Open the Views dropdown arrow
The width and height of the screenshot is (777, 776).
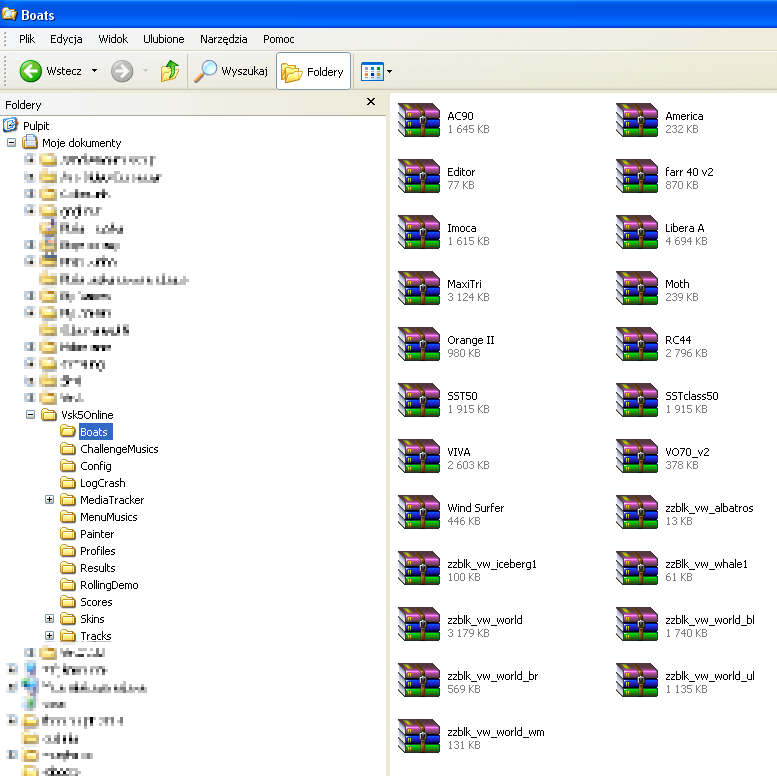389,71
